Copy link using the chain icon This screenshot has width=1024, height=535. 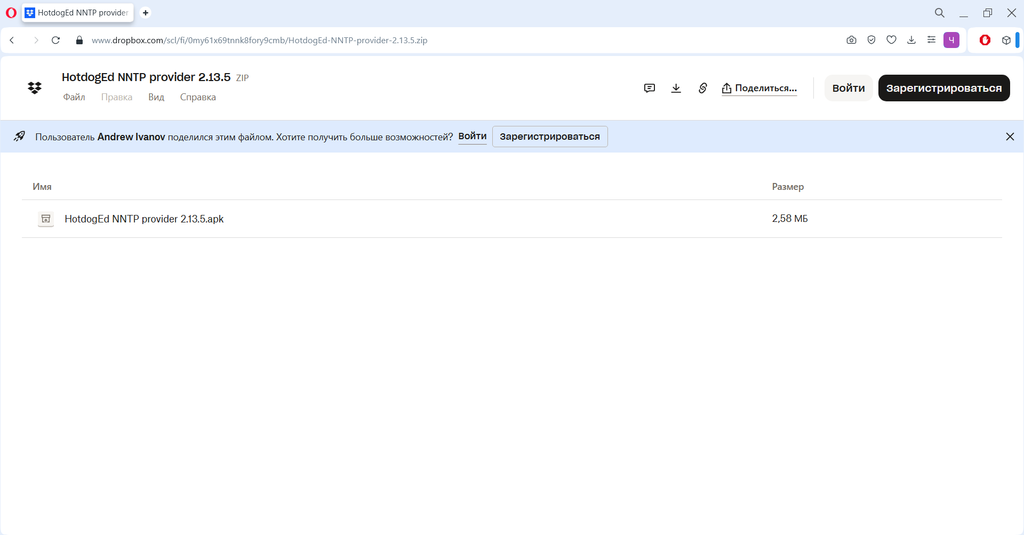tap(703, 88)
